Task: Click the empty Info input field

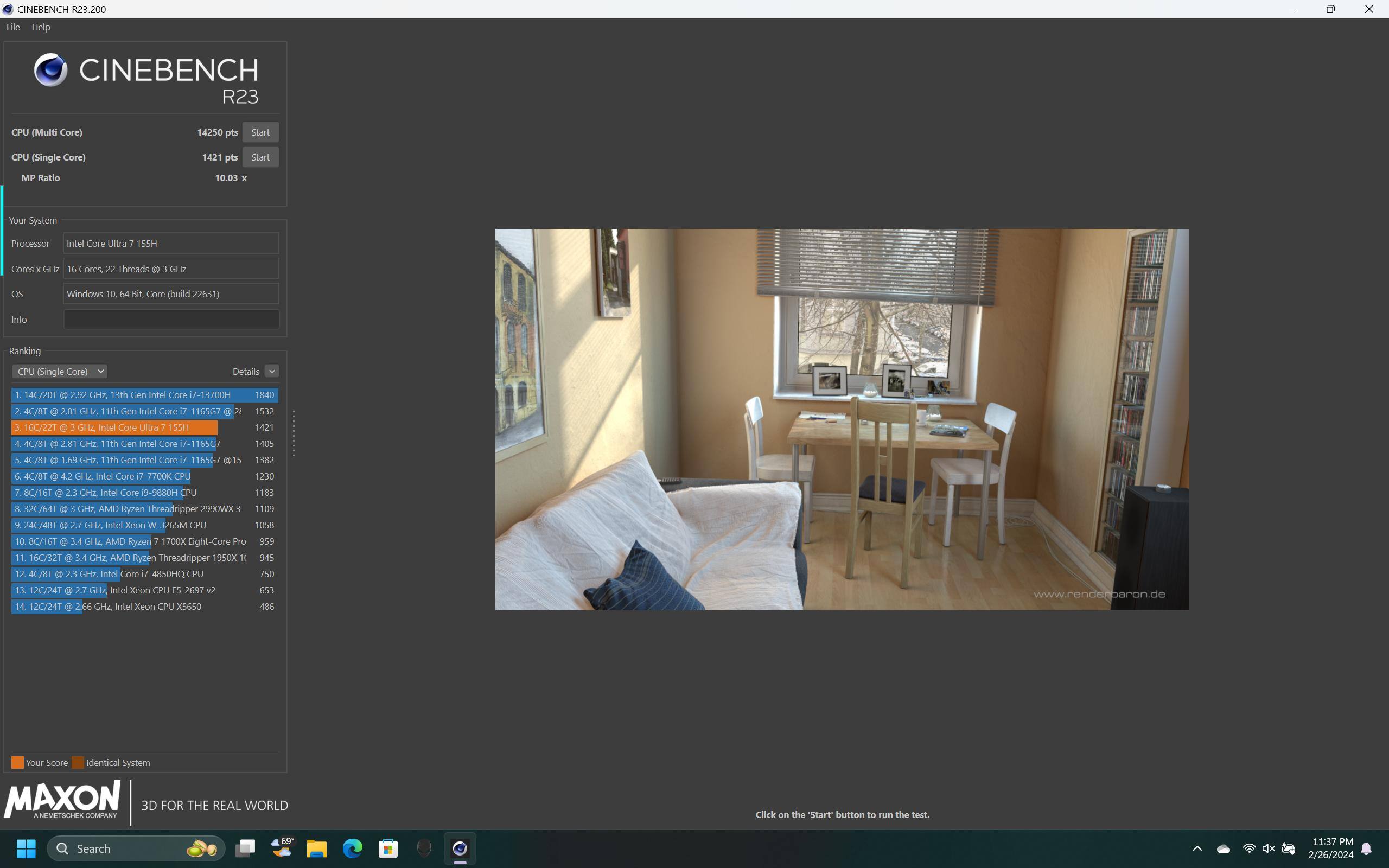Action: (x=171, y=319)
